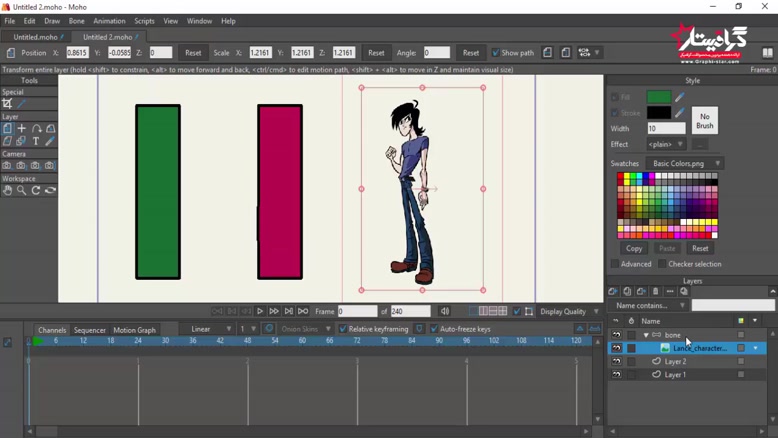Hide Layer 2 via eye icon
Image resolution: width=778 pixels, height=438 pixels.
point(616,362)
